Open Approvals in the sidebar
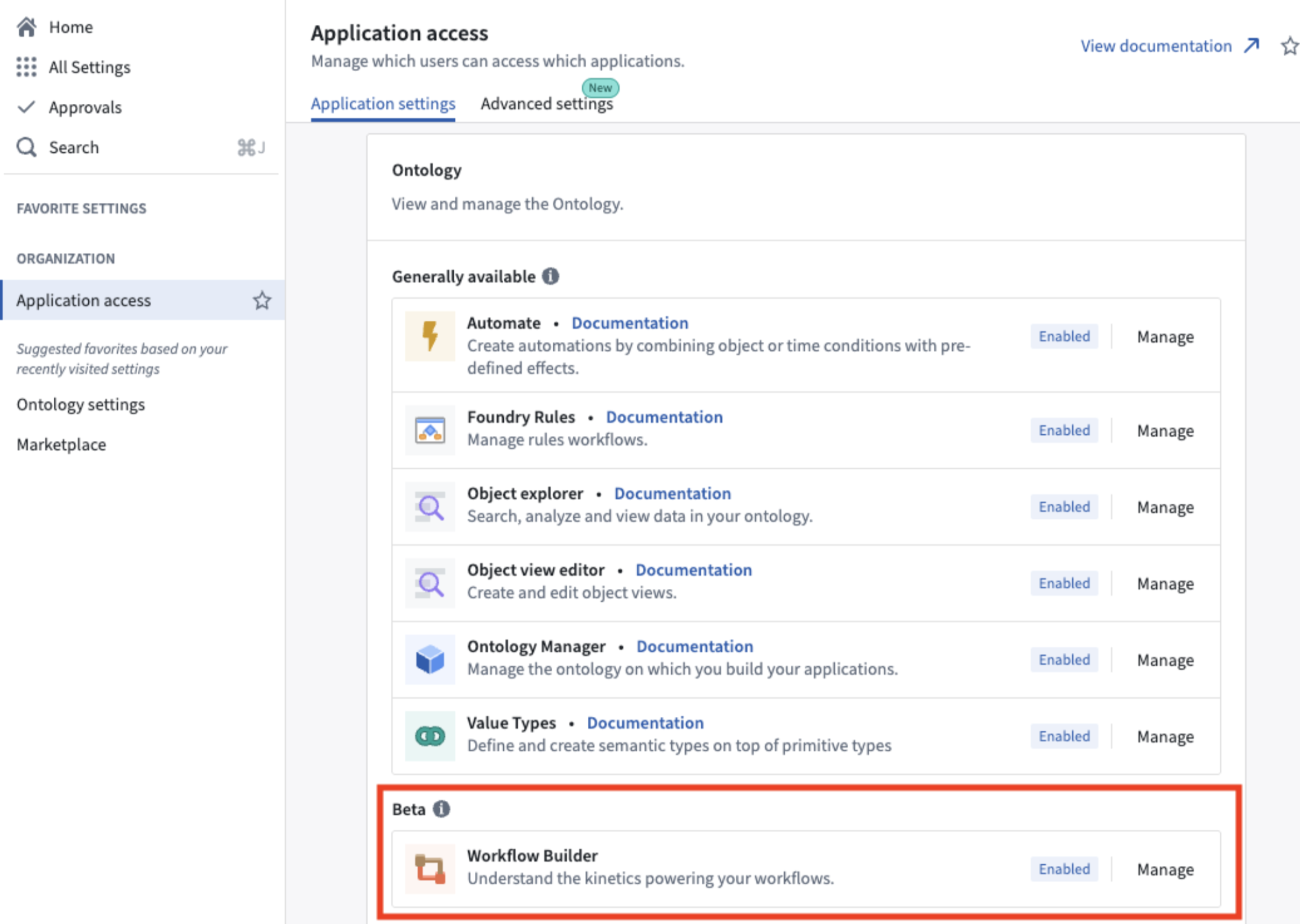The image size is (1300, 924). pyautogui.click(x=85, y=107)
